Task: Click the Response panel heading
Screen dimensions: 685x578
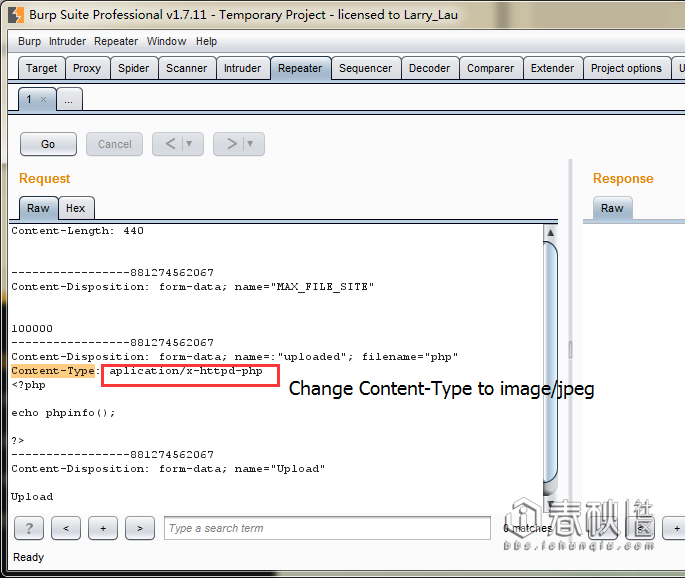Action: [x=623, y=178]
